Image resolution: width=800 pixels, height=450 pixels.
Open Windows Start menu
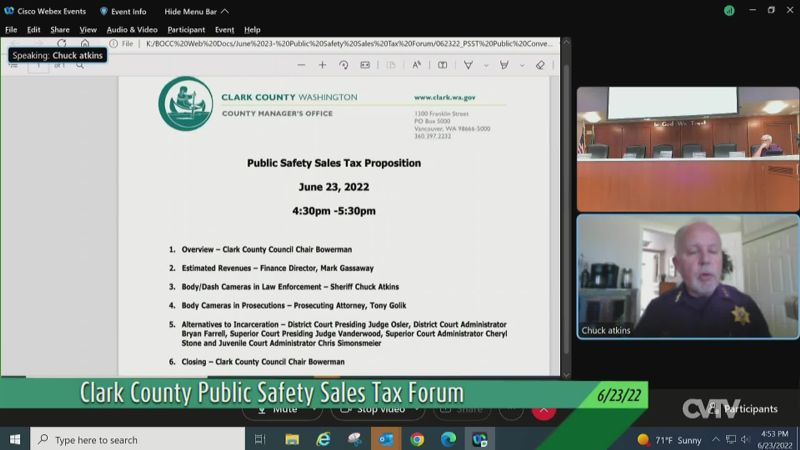[15, 439]
